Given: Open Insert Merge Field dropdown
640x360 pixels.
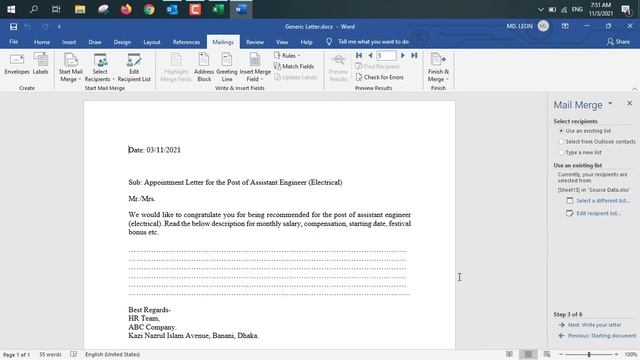Looking at the screenshot, I should click(255, 68).
